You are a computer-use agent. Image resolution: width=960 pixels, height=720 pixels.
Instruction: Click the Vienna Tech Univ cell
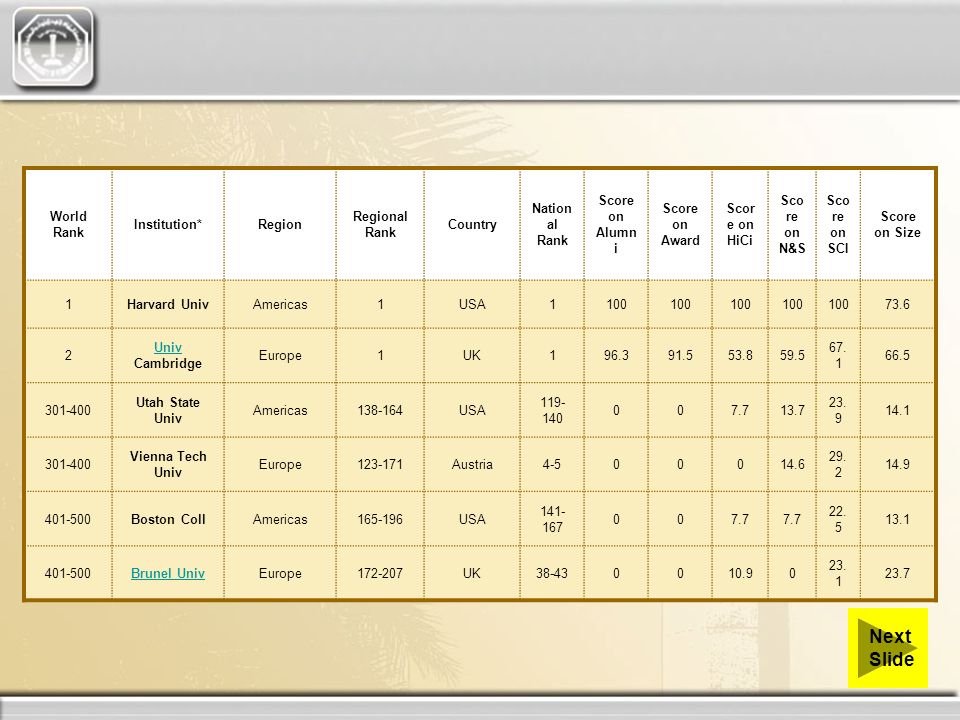click(x=168, y=464)
